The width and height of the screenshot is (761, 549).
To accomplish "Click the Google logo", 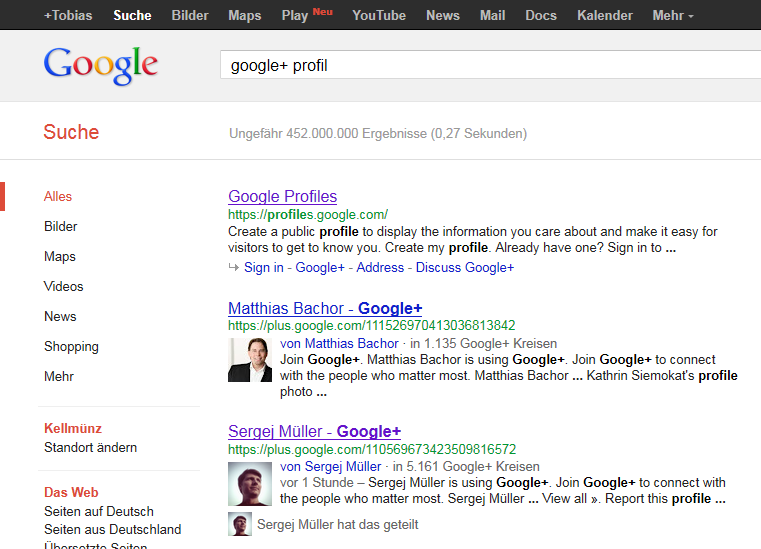I will pos(100,66).
